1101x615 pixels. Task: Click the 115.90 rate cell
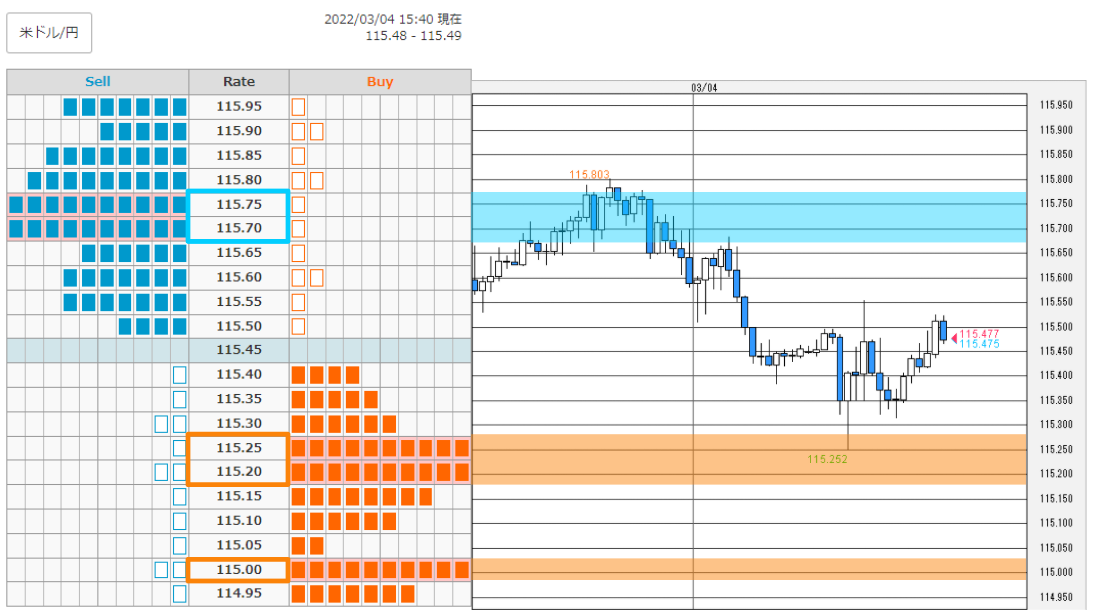pyautogui.click(x=239, y=131)
